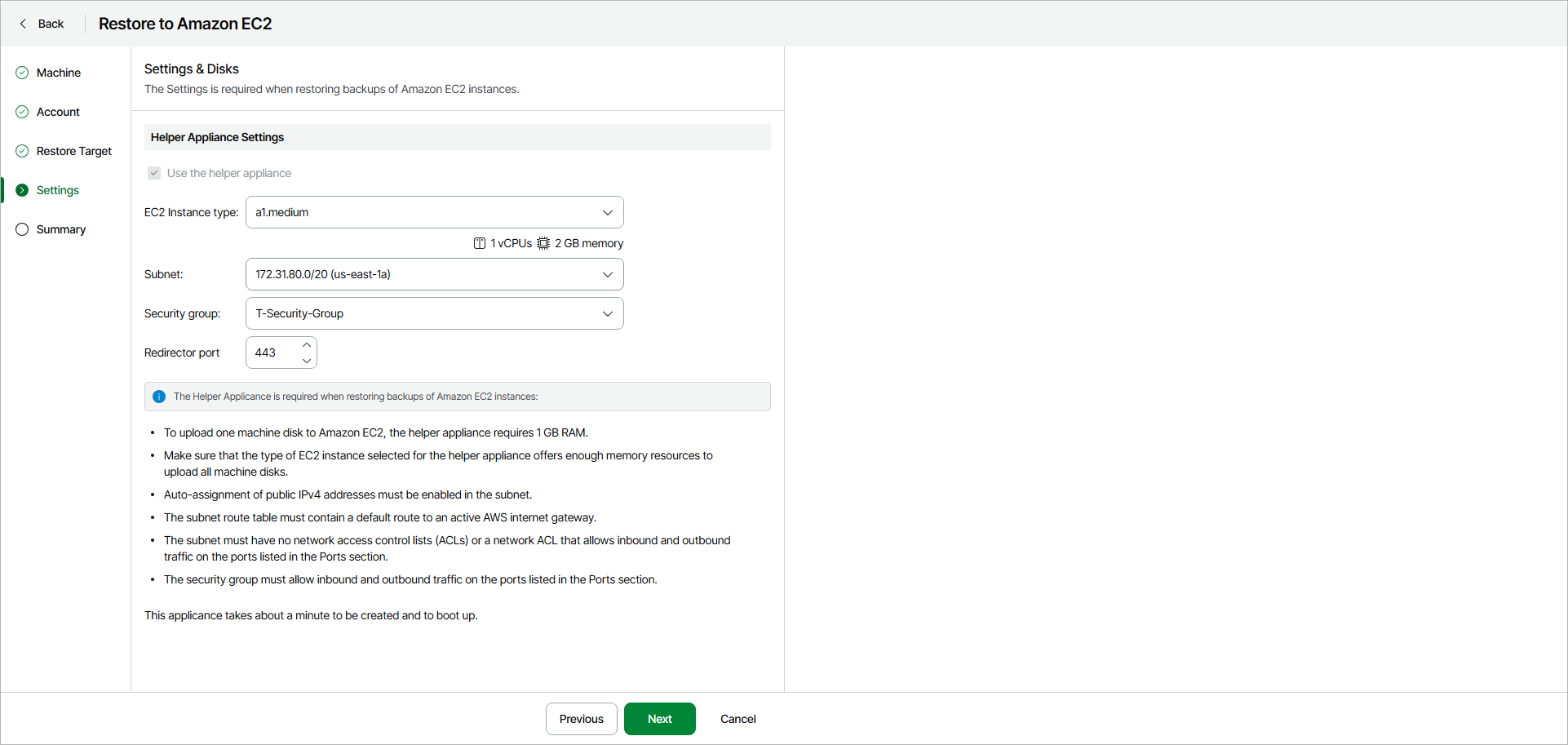Increase the Redirector port value
This screenshot has width=1568, height=745.
point(307,345)
